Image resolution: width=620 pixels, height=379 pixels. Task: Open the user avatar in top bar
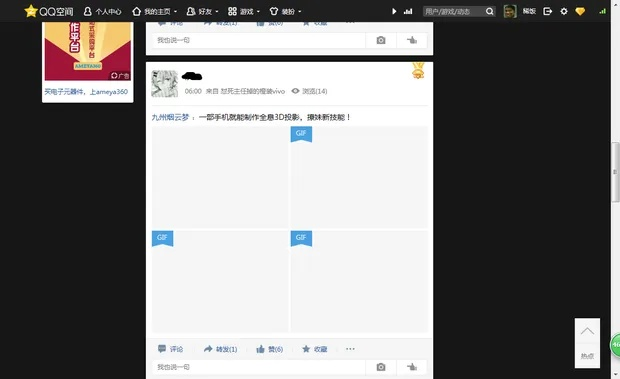(510, 11)
